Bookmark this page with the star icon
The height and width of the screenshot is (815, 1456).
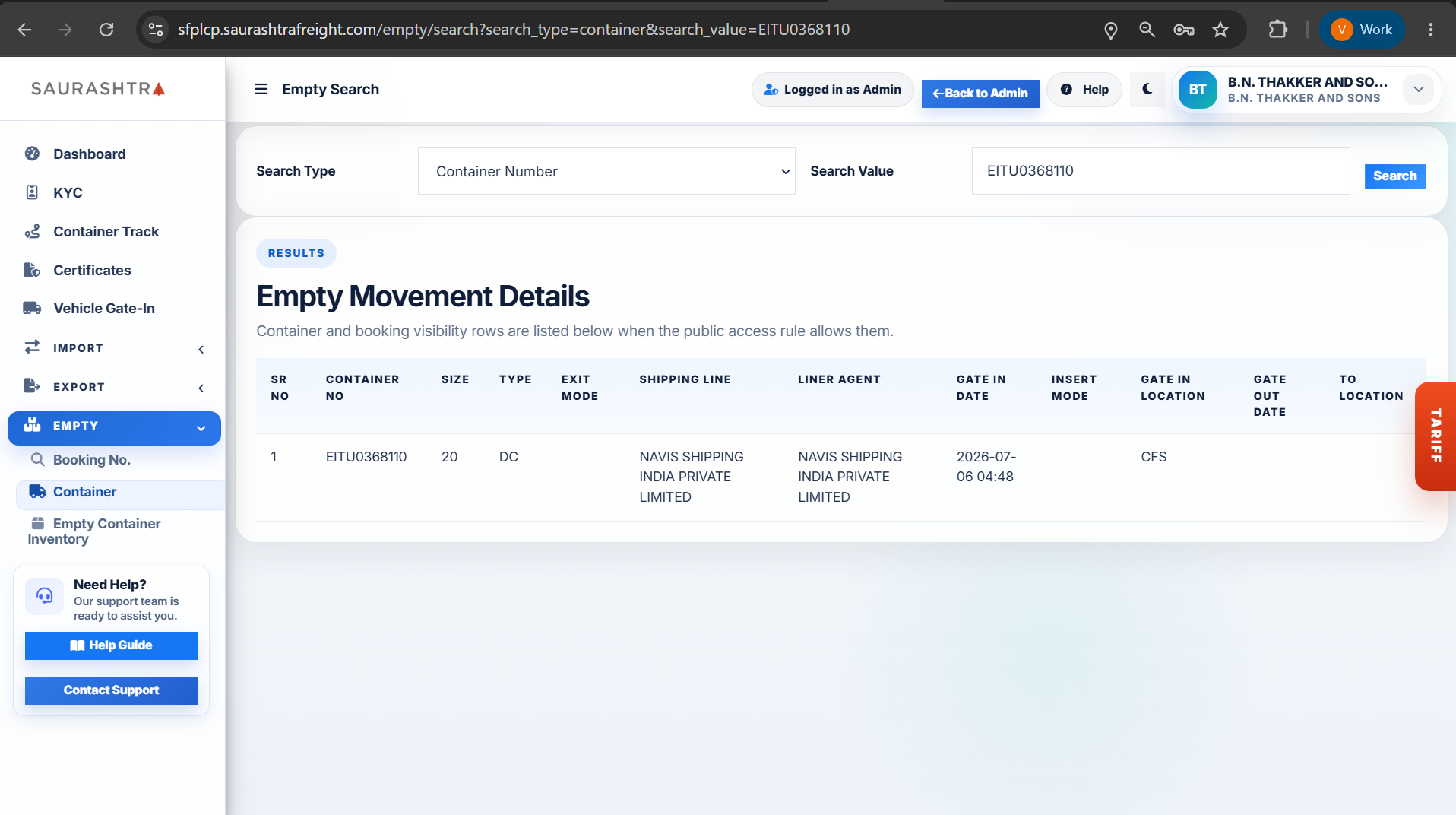[1220, 30]
